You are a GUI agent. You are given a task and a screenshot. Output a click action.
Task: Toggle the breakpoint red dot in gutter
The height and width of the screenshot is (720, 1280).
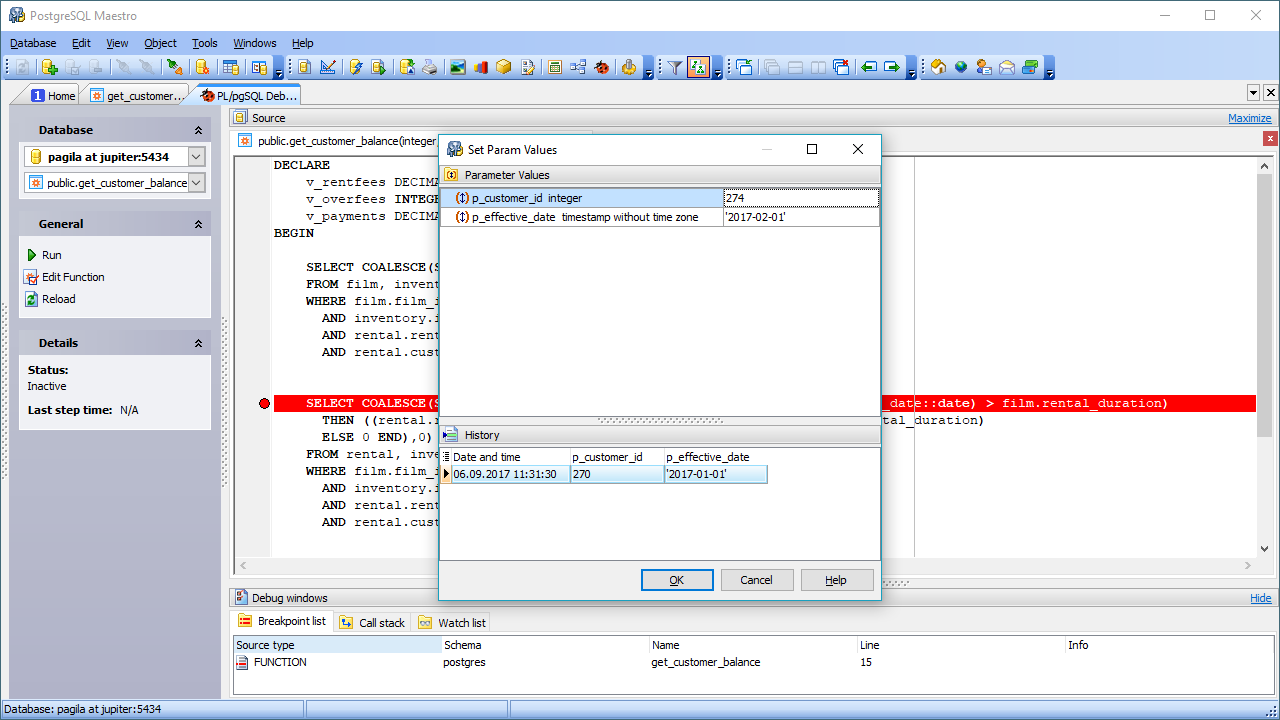tap(264, 403)
